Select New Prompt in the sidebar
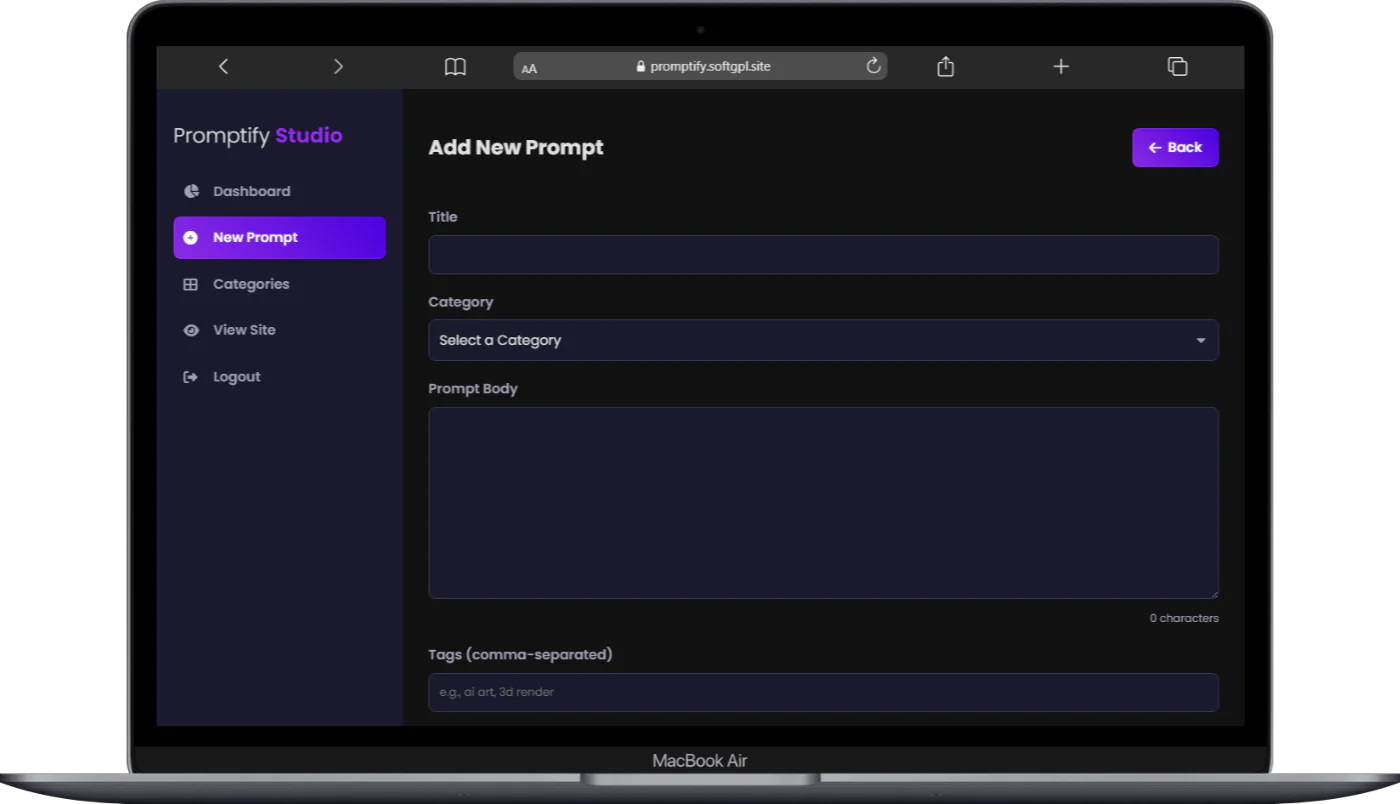The height and width of the screenshot is (804, 1400). 279,238
